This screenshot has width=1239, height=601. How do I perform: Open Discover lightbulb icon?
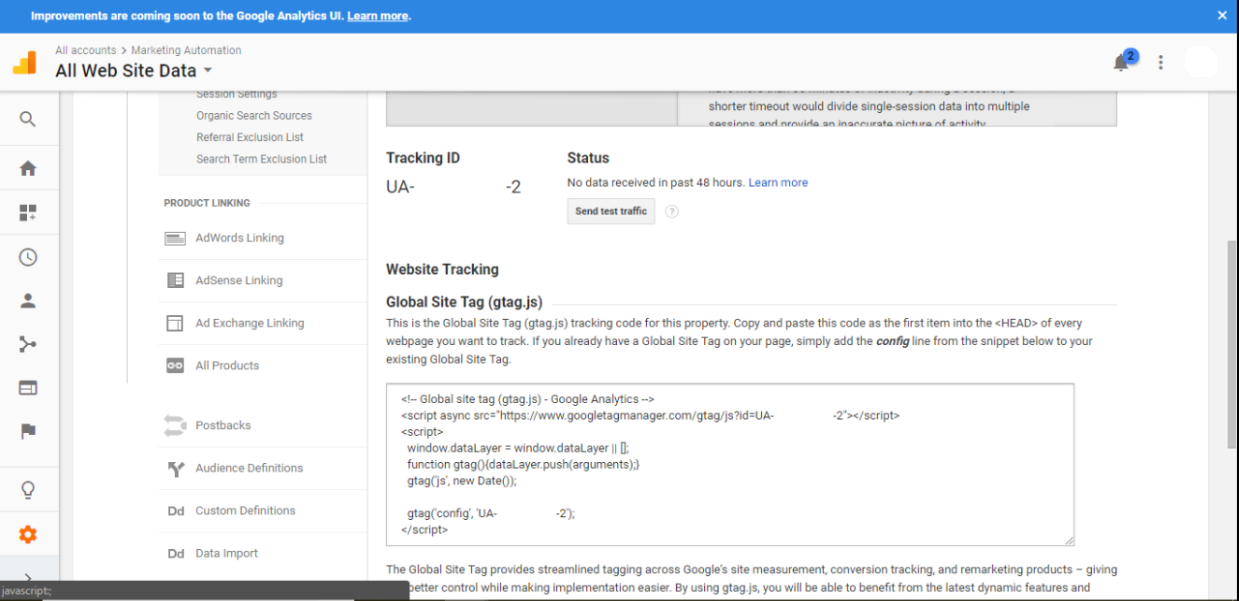point(28,490)
